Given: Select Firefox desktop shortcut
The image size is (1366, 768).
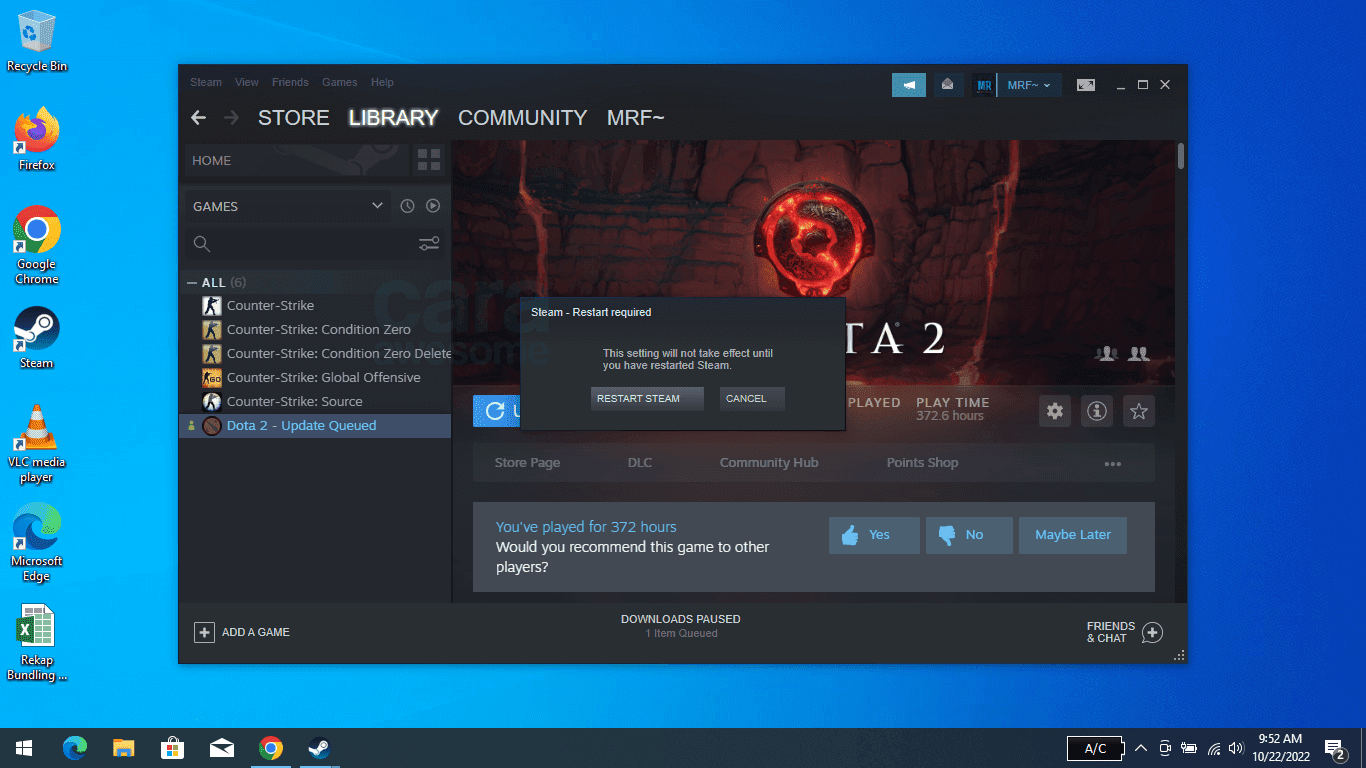Looking at the screenshot, I should [x=37, y=139].
